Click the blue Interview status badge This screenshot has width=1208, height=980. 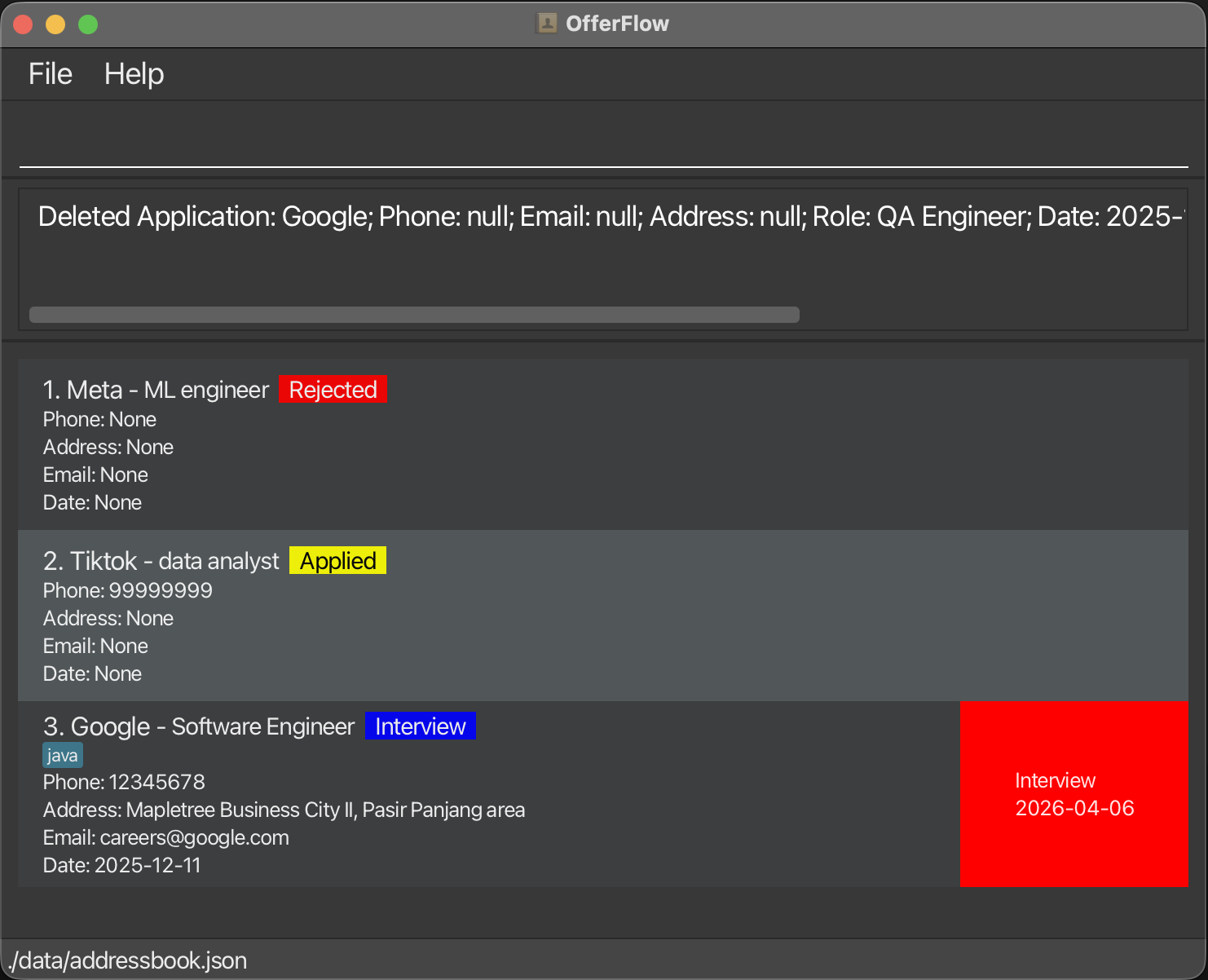point(420,726)
